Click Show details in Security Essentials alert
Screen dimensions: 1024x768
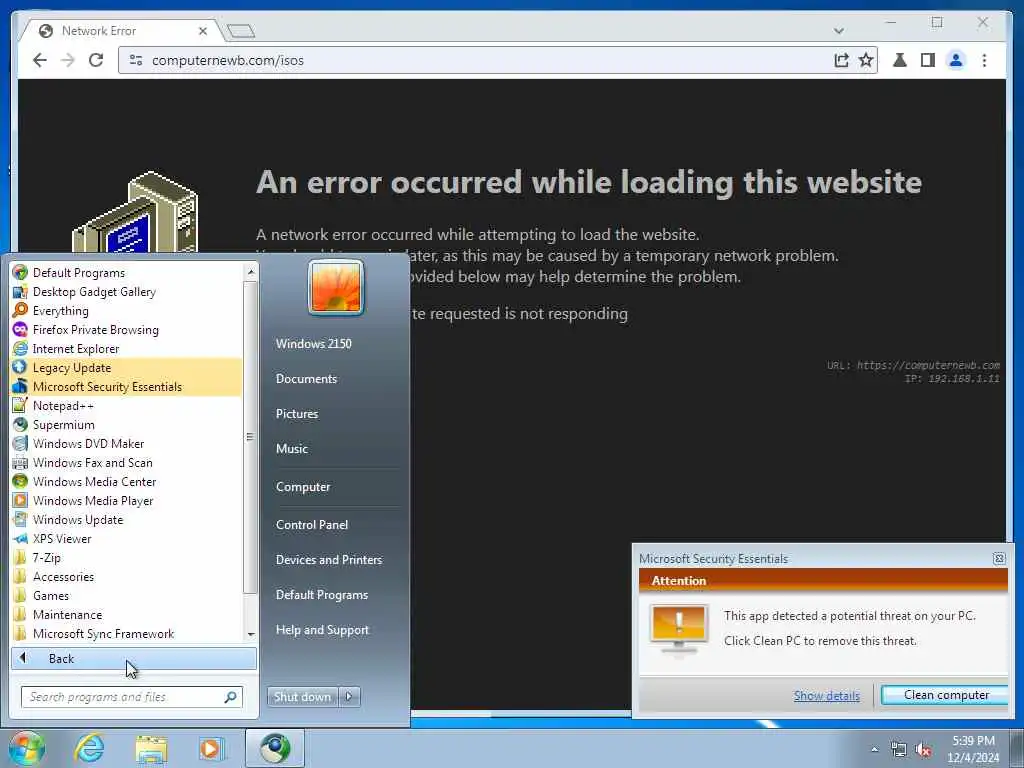coord(827,696)
